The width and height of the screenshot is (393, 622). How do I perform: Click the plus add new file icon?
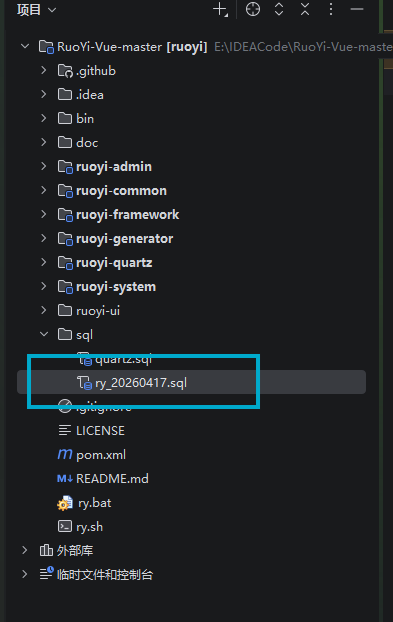pyautogui.click(x=220, y=10)
